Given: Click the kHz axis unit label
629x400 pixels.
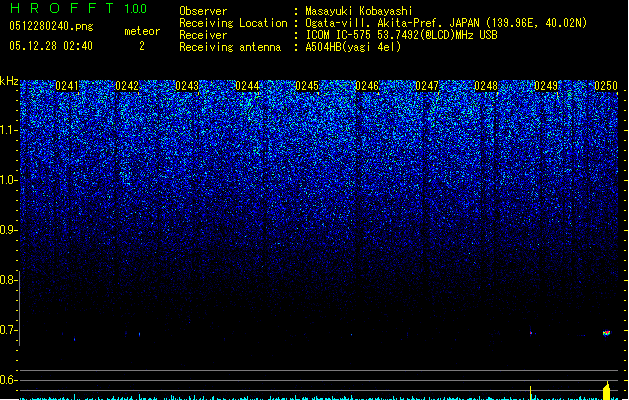Looking at the screenshot, I should [x=9, y=81].
